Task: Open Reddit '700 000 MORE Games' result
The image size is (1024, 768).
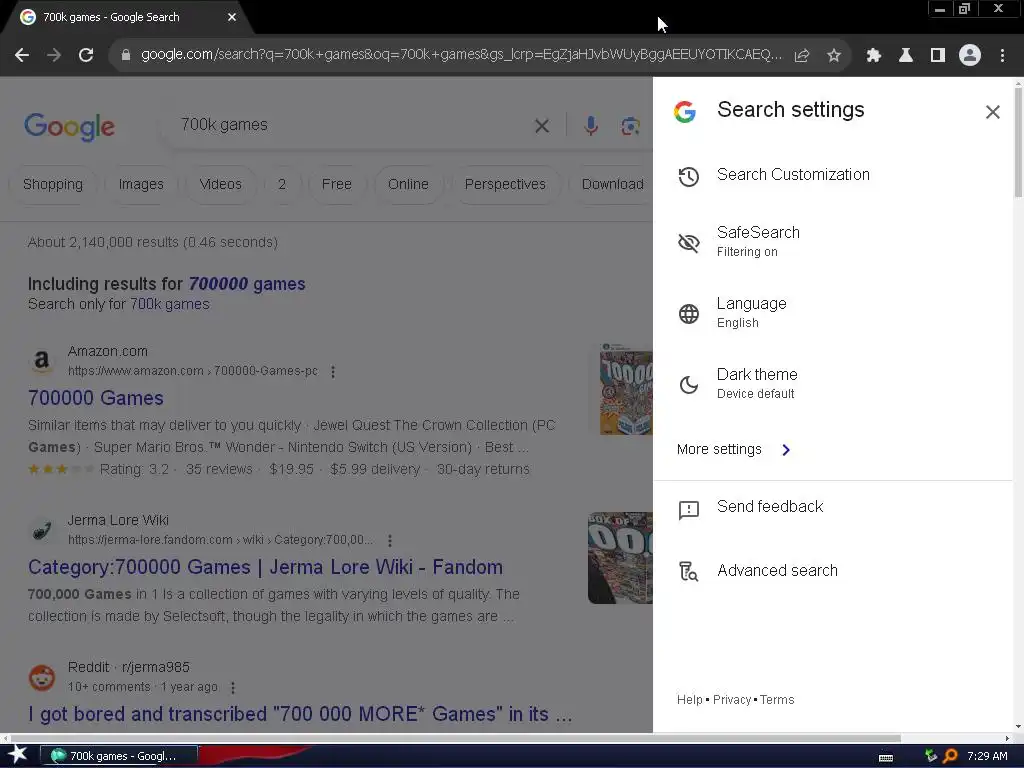Action: point(300,714)
